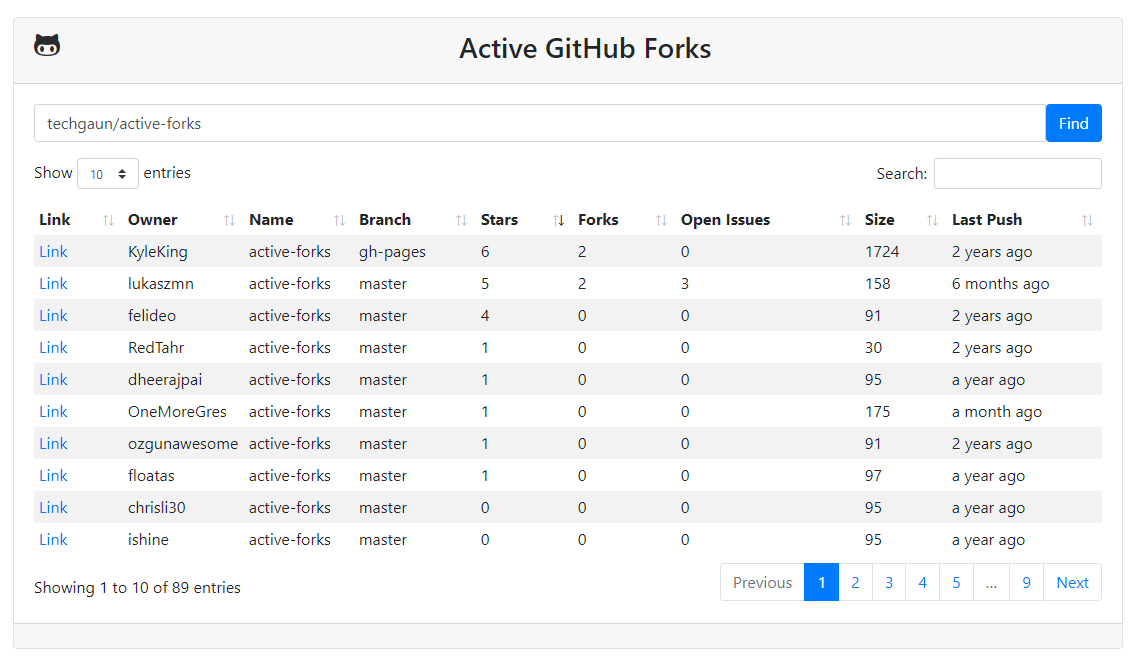This screenshot has width=1133, height=662.
Task: Open the Link for KyleKing's fork
Action: point(53,252)
